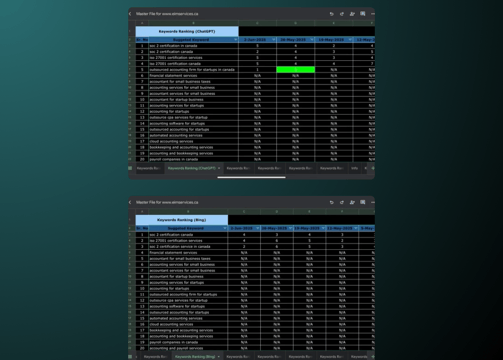Open all-sheets list in ChatGPT ranking window

[x=130, y=168]
